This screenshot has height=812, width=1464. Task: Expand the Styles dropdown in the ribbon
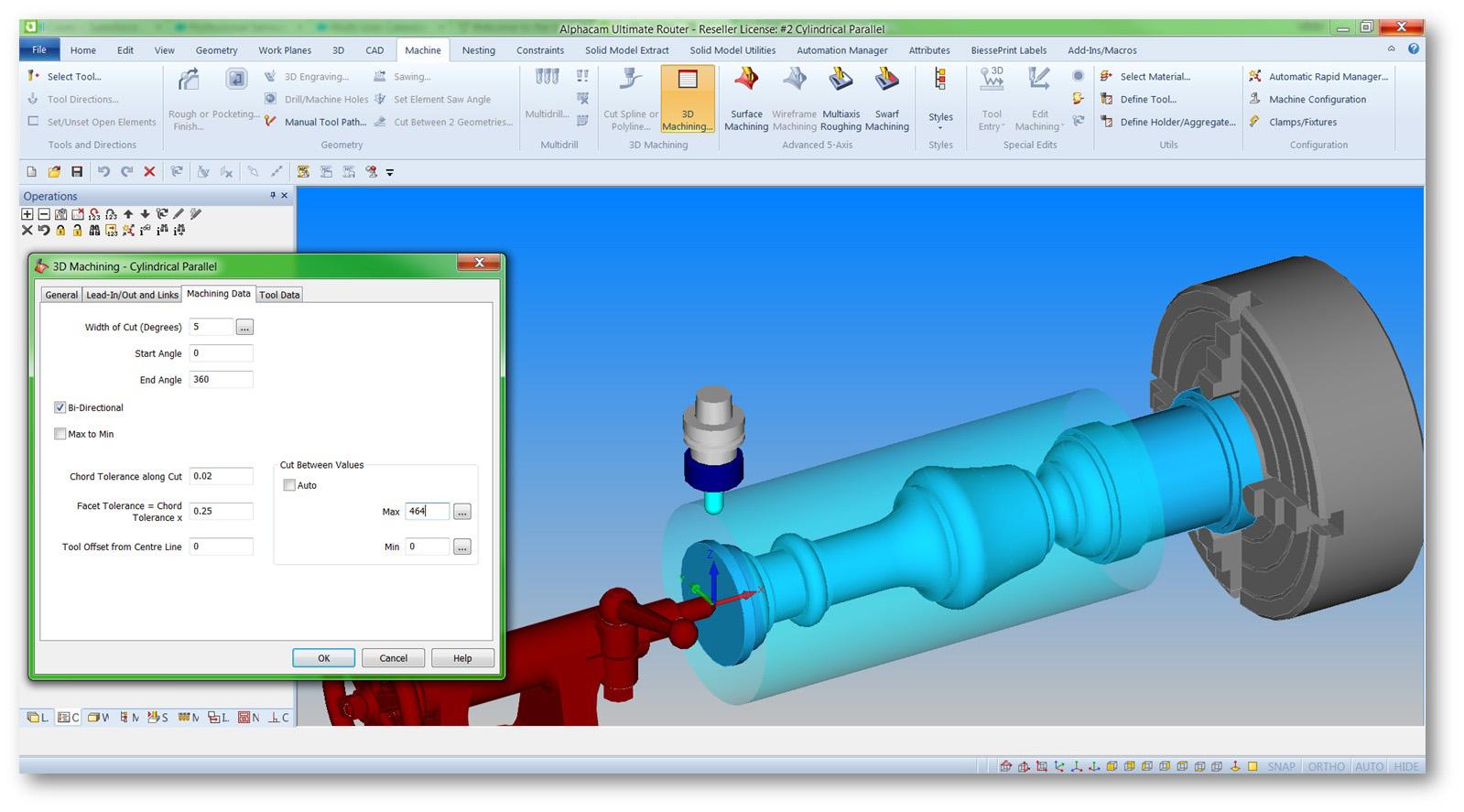(940, 99)
